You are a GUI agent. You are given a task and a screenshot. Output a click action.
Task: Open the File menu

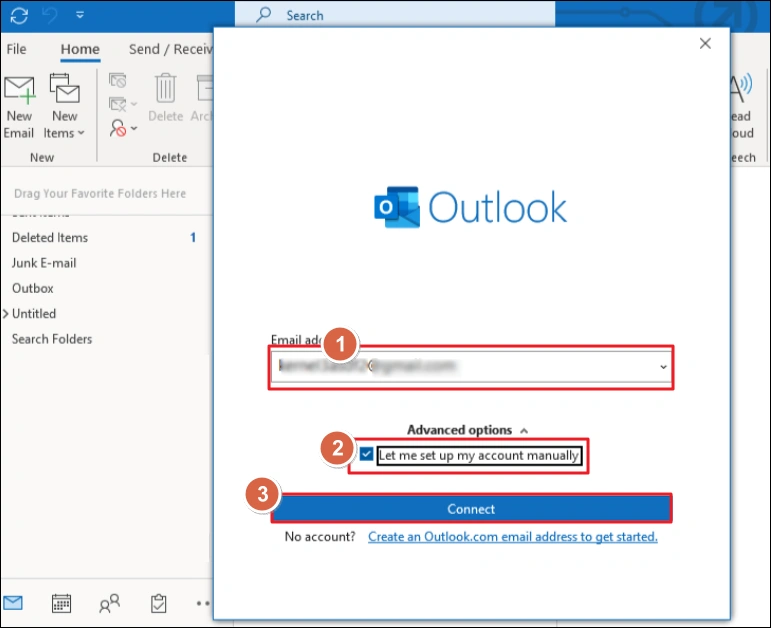tap(16, 49)
